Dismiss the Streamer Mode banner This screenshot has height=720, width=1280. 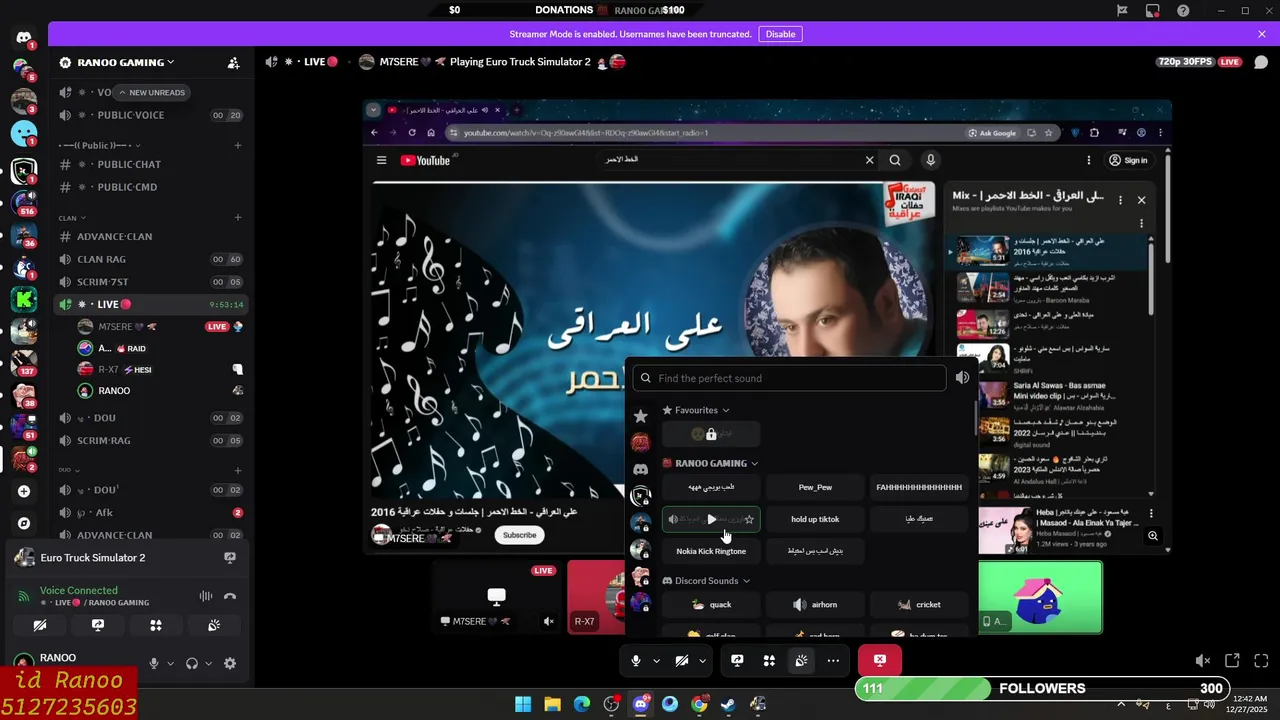(1262, 34)
